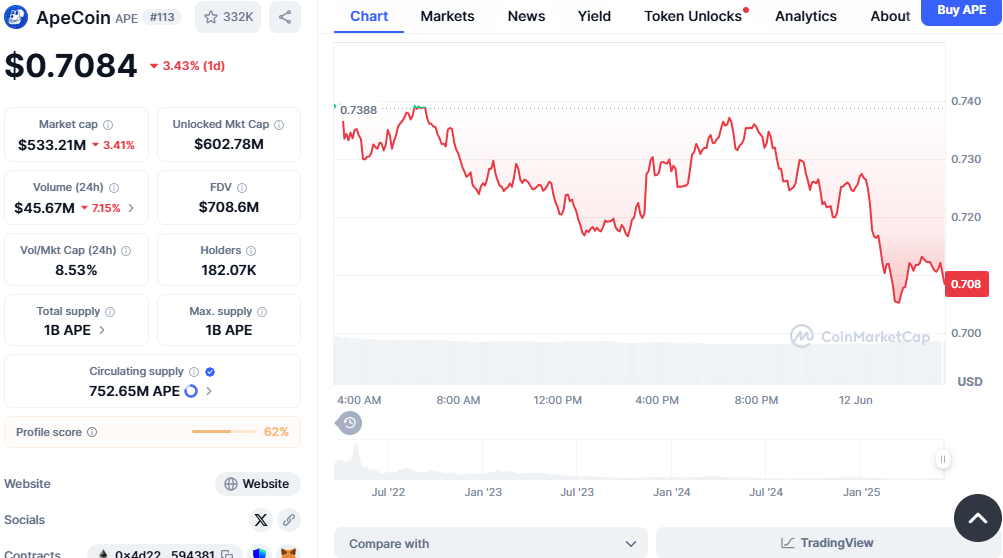Click the Market cap info icon
Screen dimensions: 1003x558
pyautogui.click(x=108, y=125)
